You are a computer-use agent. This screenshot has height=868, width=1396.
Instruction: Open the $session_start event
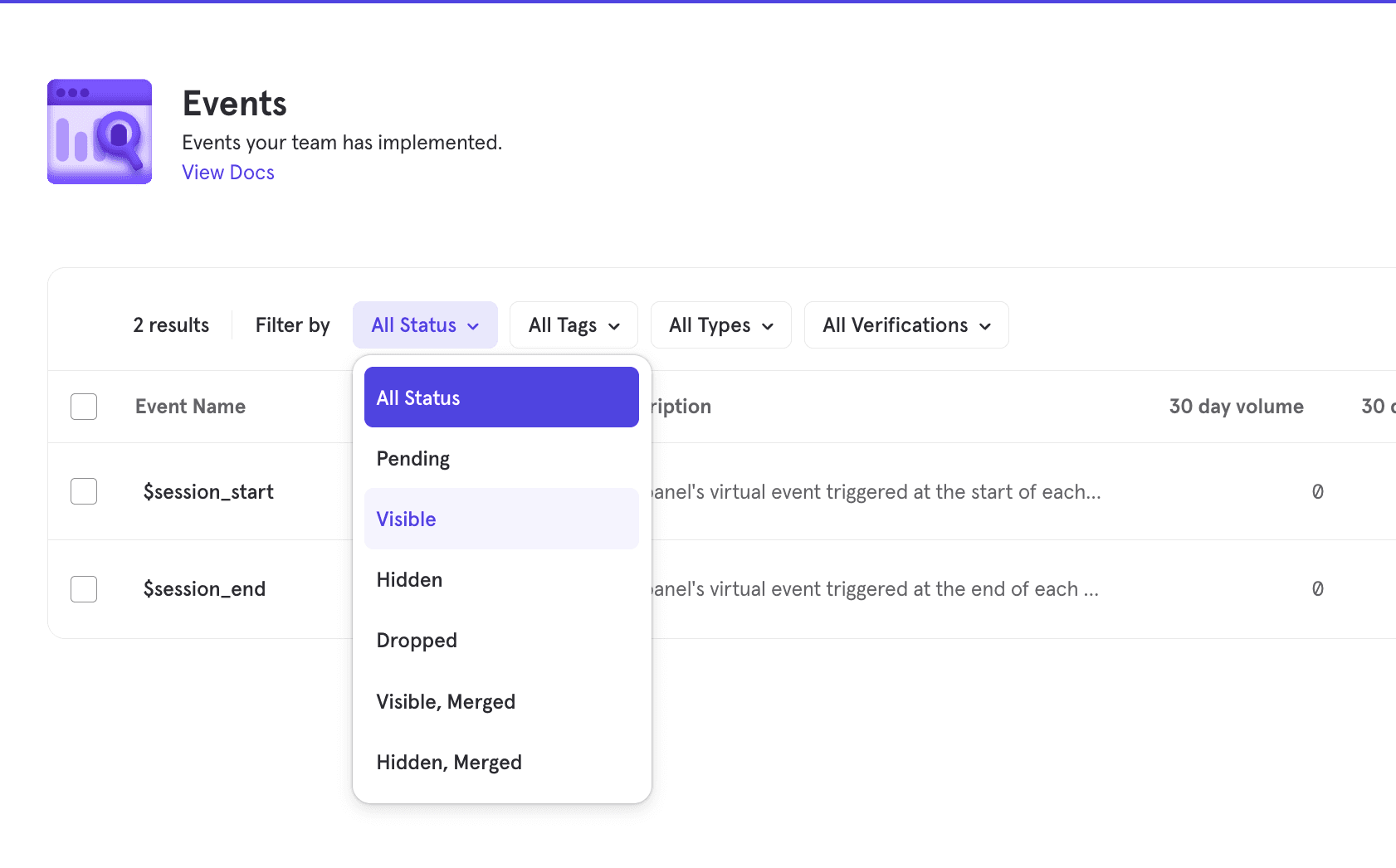coord(207,490)
